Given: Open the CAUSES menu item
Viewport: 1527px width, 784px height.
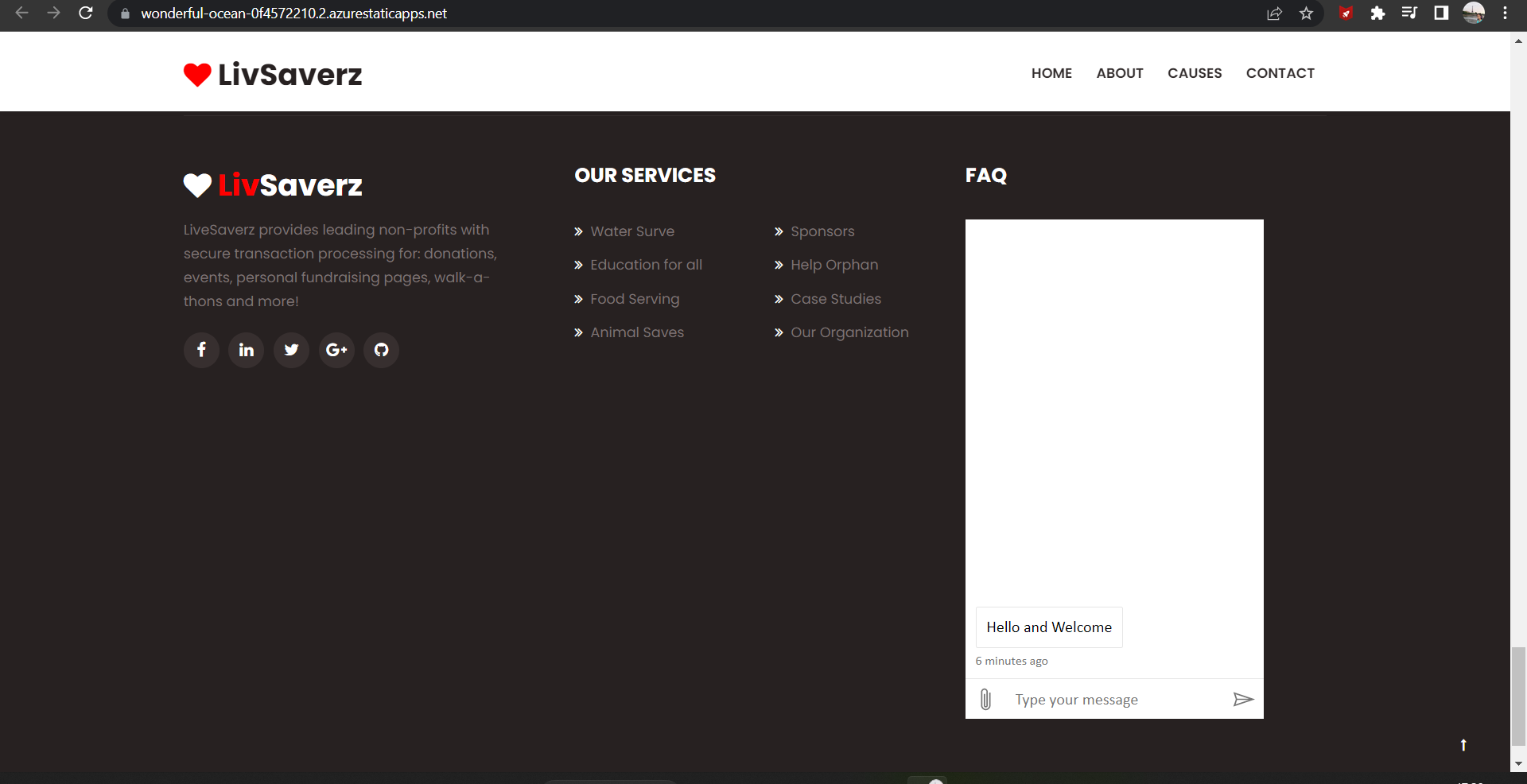Looking at the screenshot, I should [1195, 73].
